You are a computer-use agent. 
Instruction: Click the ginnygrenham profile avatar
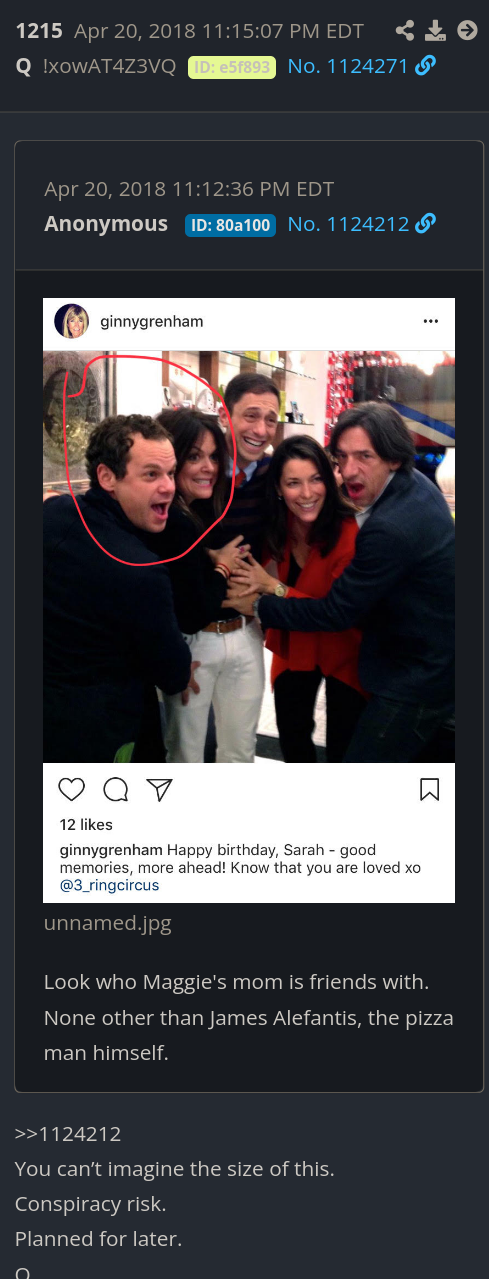(71, 322)
